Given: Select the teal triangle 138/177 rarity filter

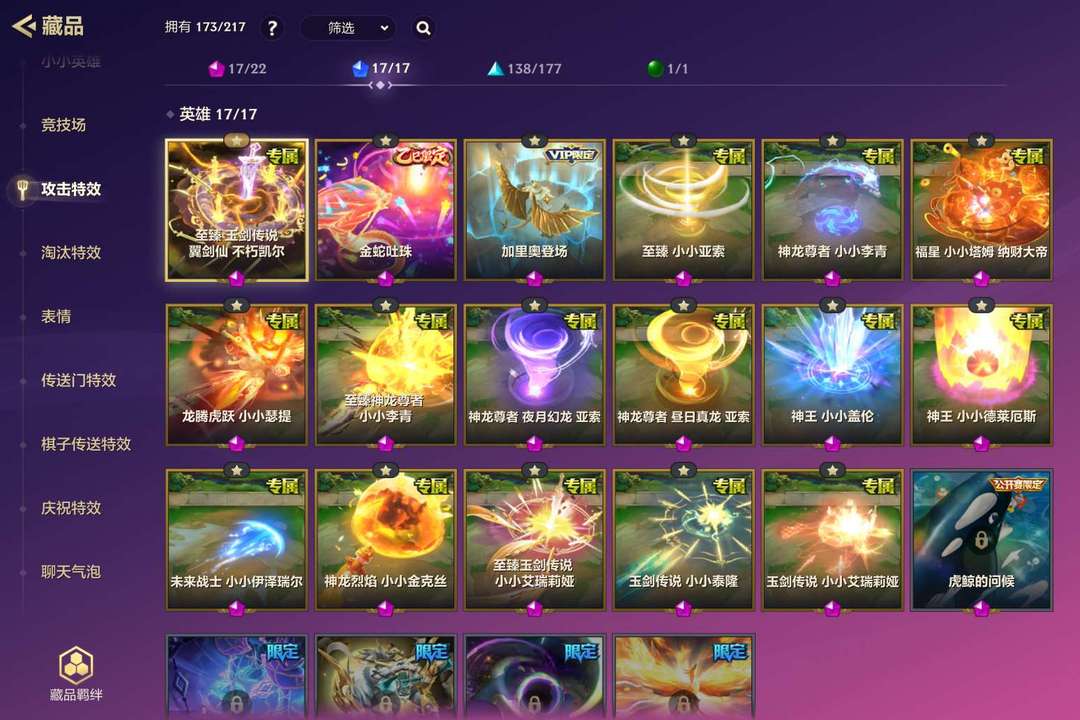Looking at the screenshot, I should point(524,69).
